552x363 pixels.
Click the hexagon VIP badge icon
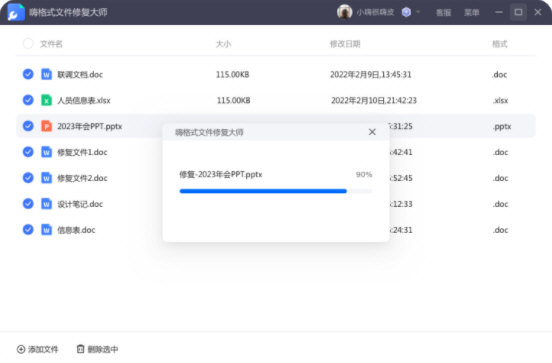[x=406, y=12]
